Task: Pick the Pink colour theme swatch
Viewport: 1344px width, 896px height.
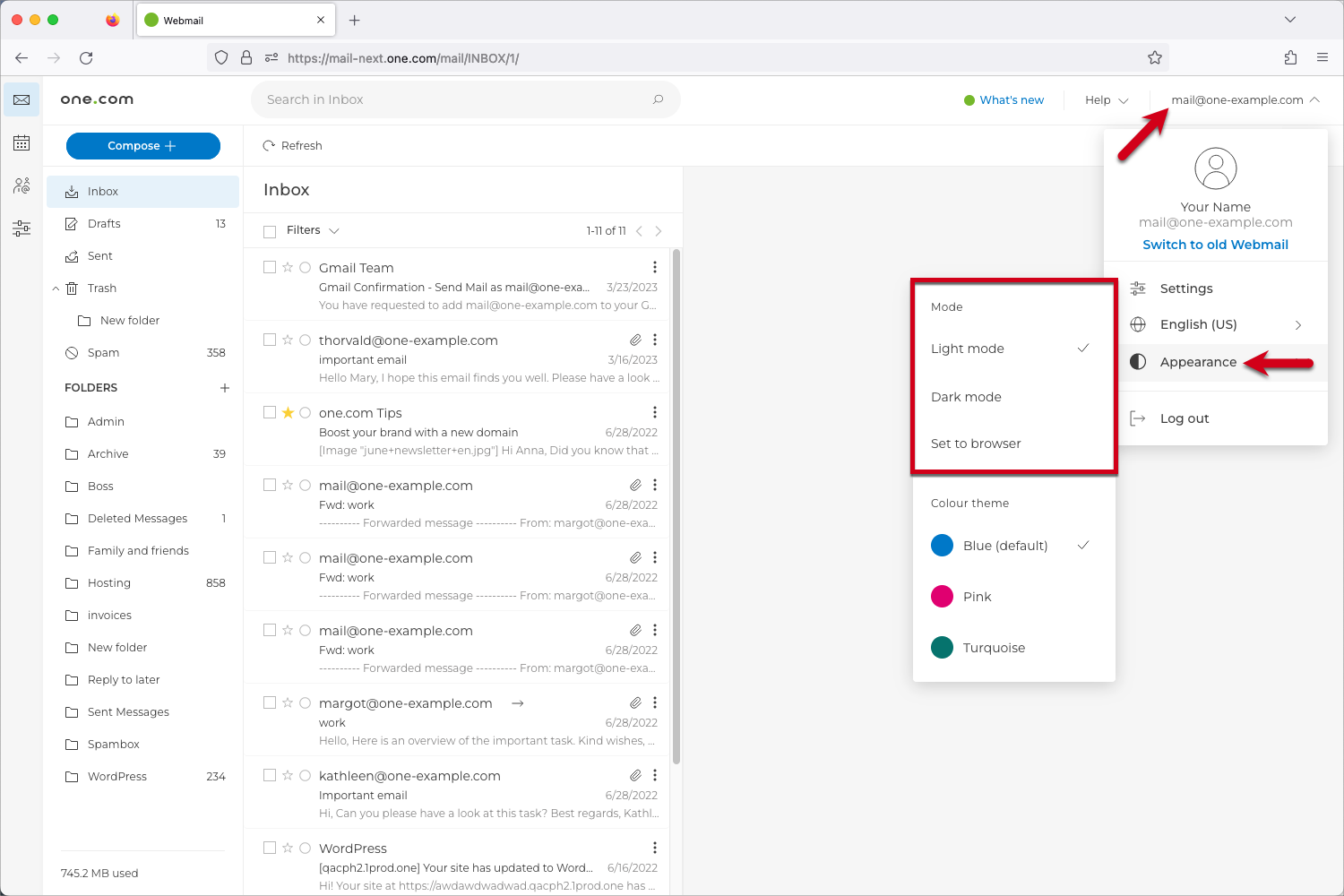Action: tap(942, 597)
